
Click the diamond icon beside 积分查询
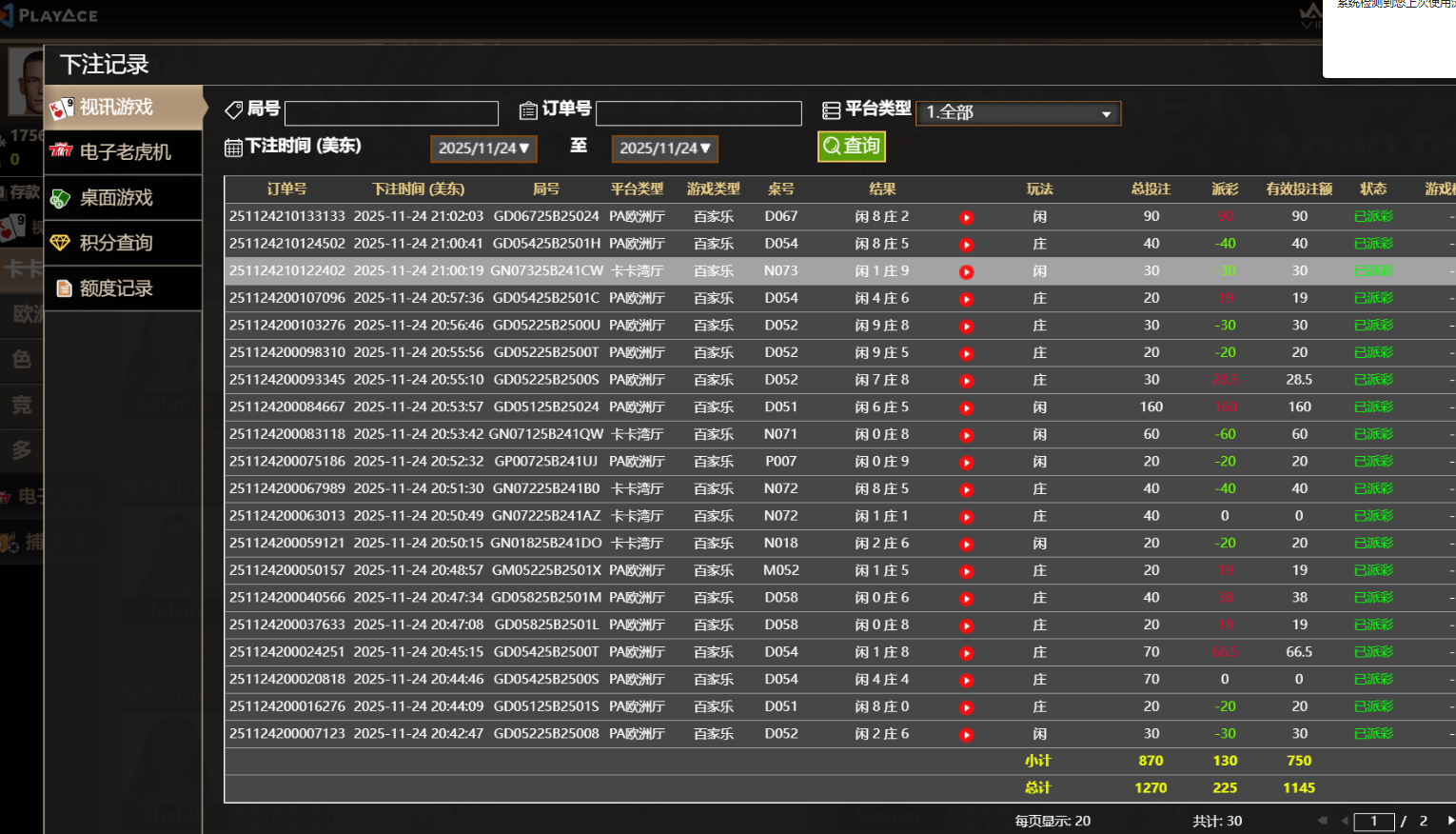coord(61,243)
